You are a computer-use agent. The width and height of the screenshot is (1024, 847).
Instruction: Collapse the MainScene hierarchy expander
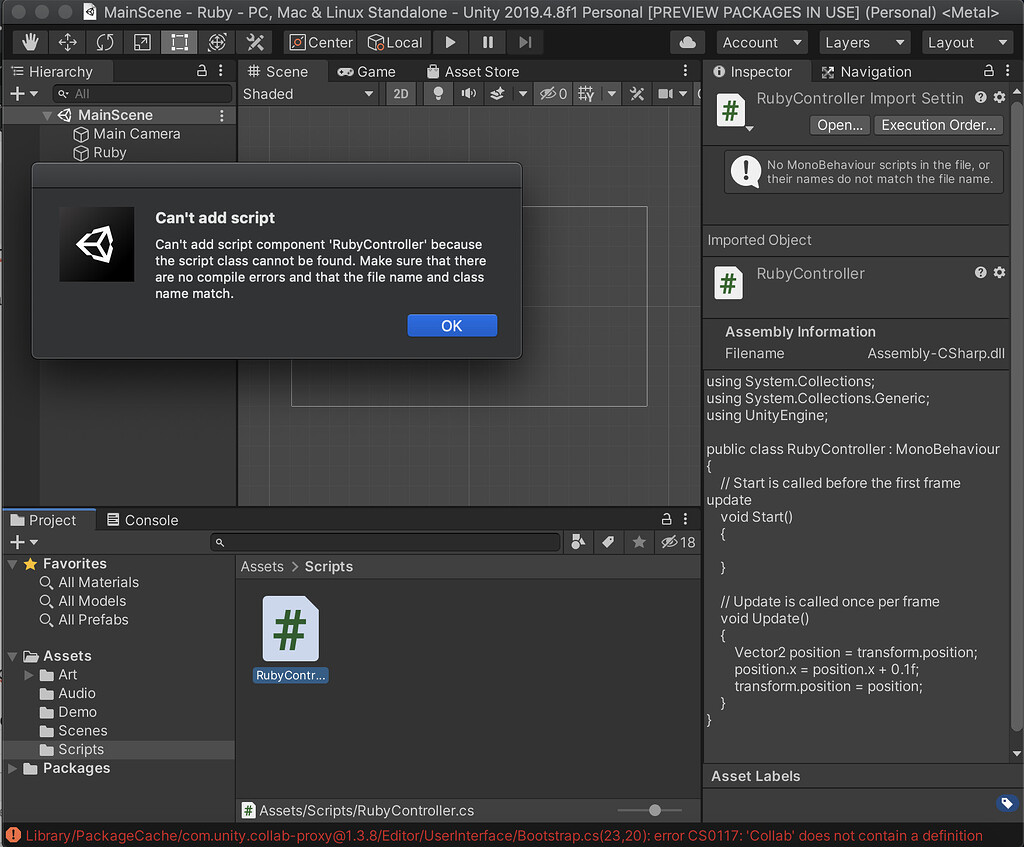[x=46, y=115]
